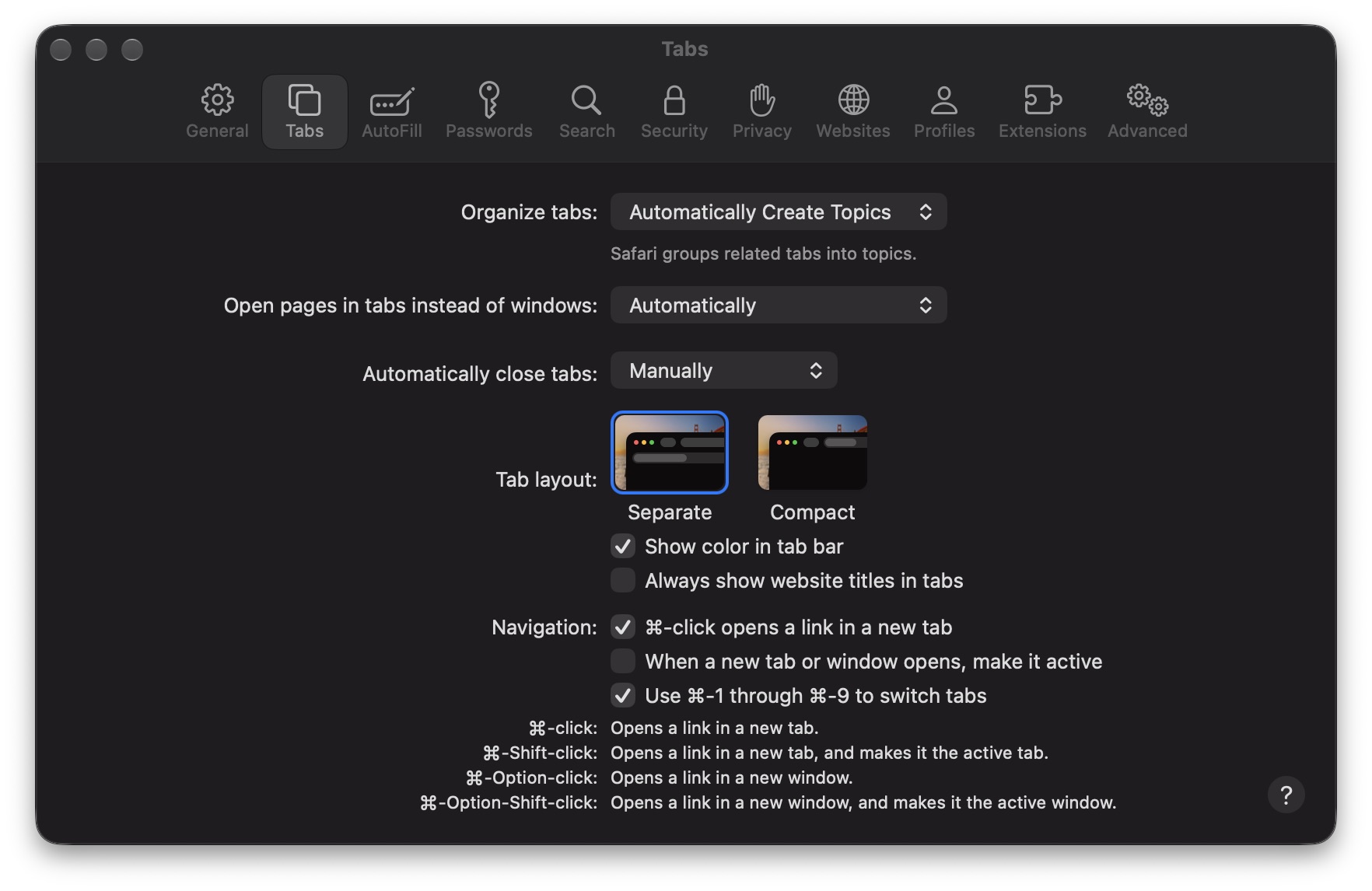Open the 'Open pages in tabs' dropdown
Screen dimensions: 1372x891
coord(779,305)
